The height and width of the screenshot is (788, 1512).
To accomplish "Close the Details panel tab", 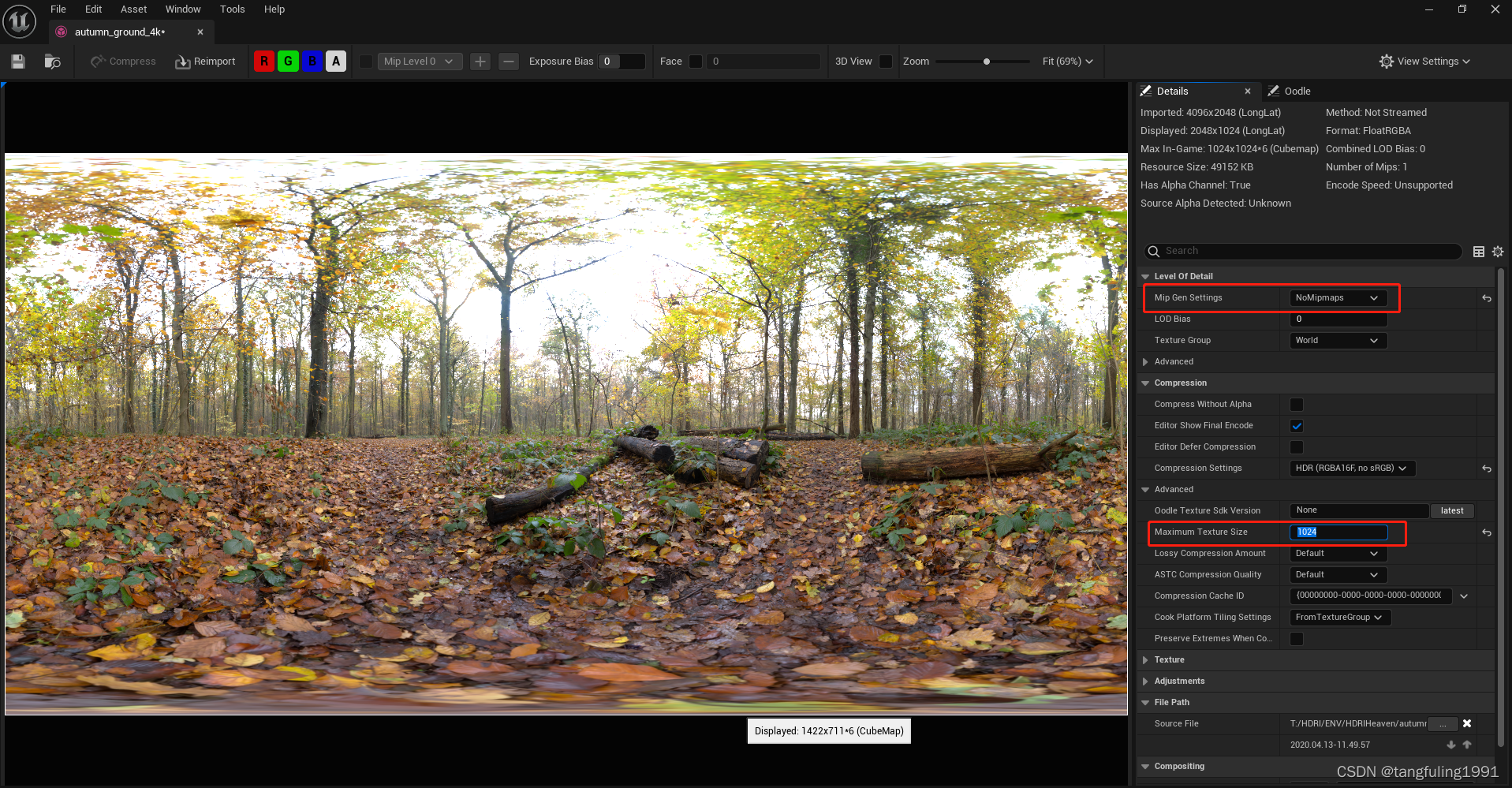I will click(1247, 91).
